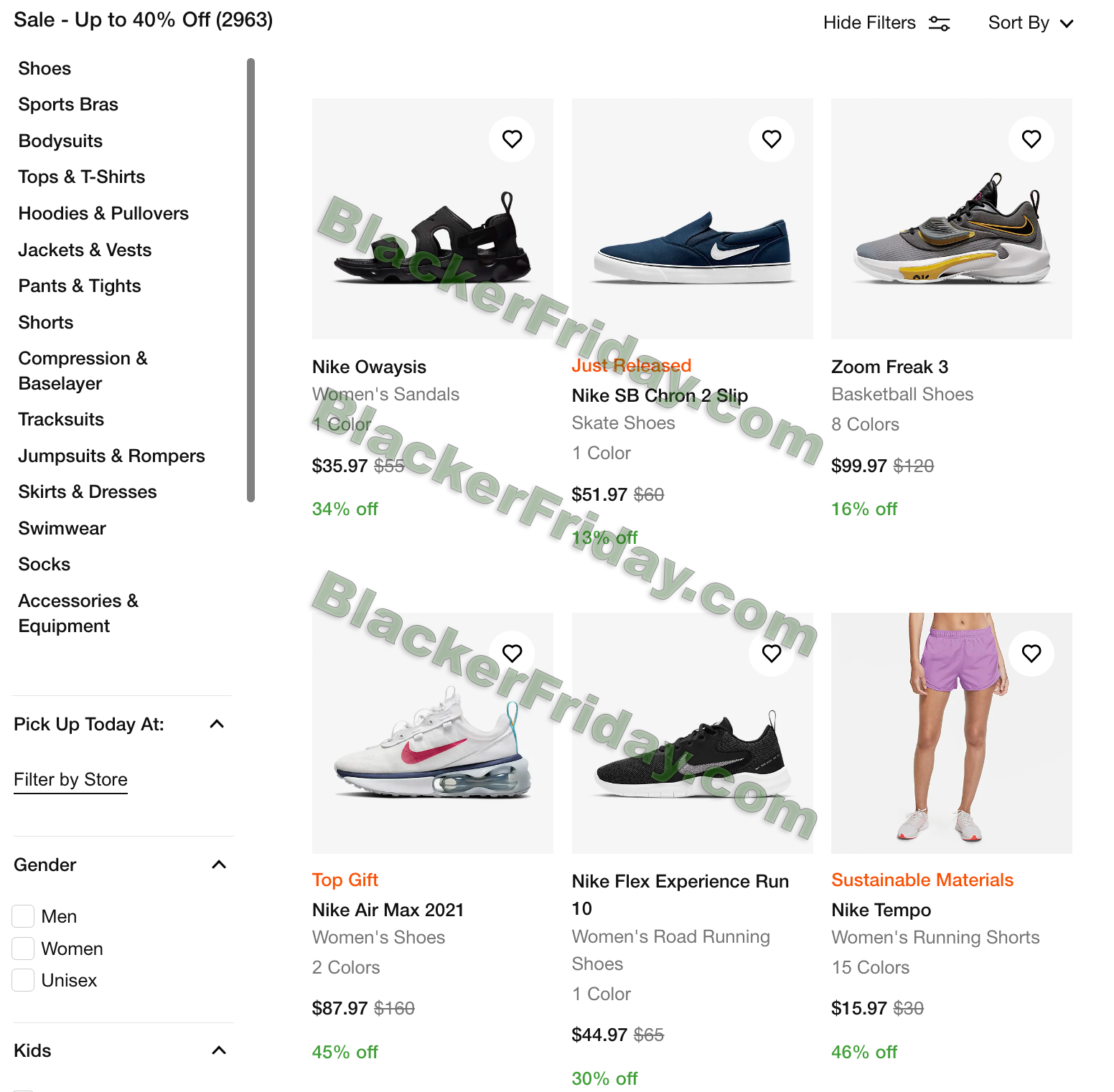Favorite the Nike Air Max 2021 shoe
This screenshot has width=1114, height=1092.
(512, 654)
